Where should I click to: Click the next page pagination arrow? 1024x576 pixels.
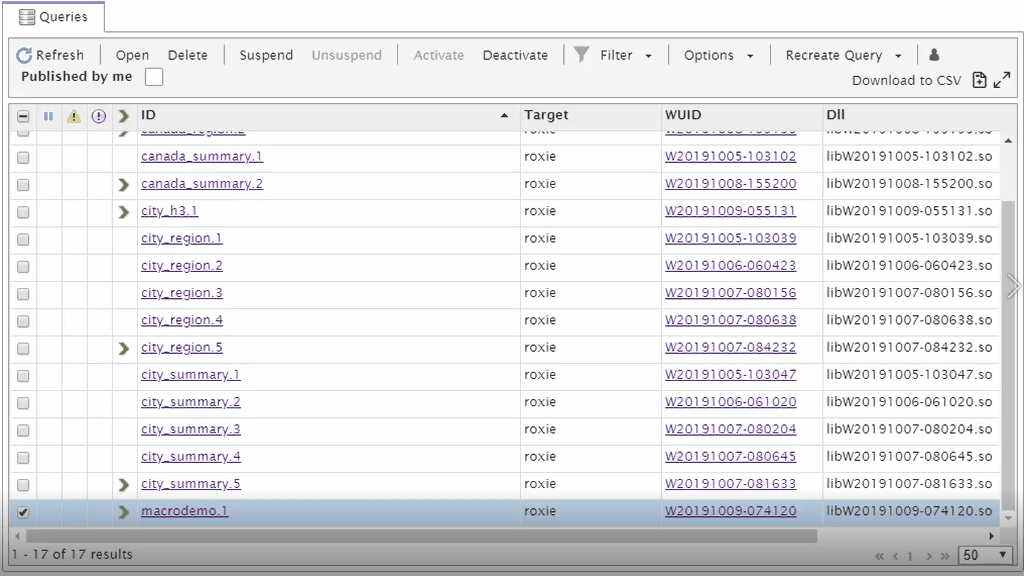929,556
